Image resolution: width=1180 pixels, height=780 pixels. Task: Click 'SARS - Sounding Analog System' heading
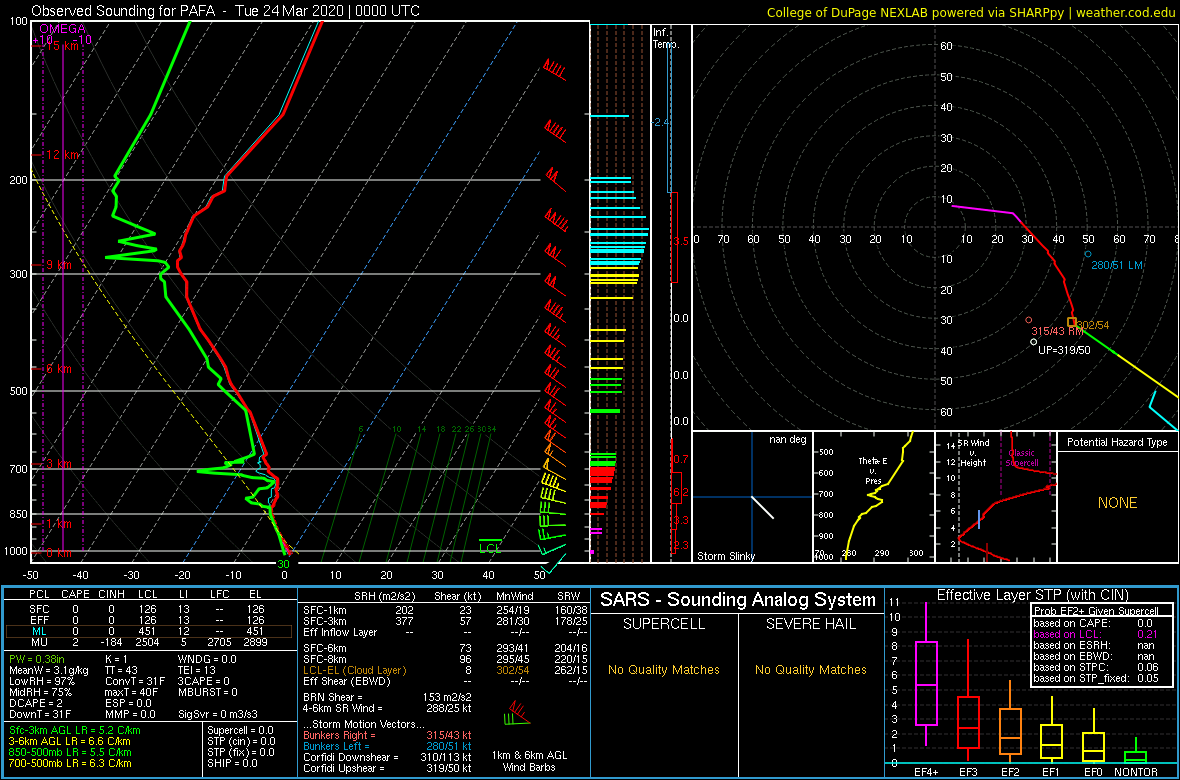coord(738,600)
